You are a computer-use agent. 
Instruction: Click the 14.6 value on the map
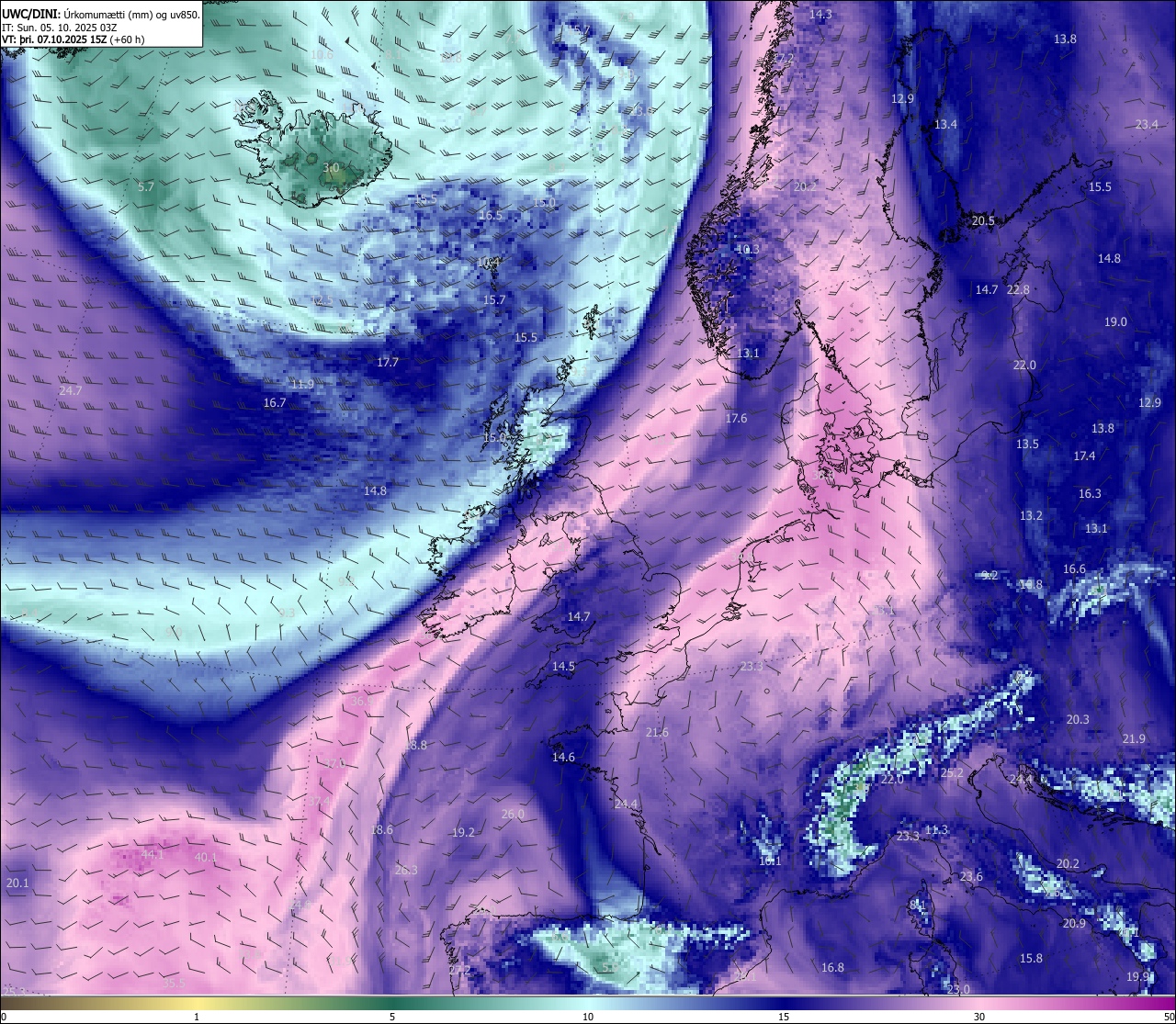tap(563, 757)
